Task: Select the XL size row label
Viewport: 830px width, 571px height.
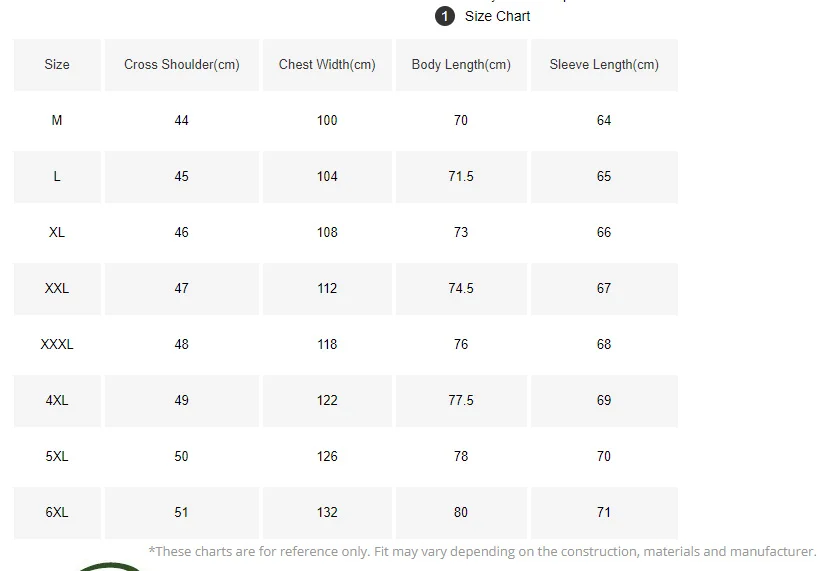Action: click(57, 232)
